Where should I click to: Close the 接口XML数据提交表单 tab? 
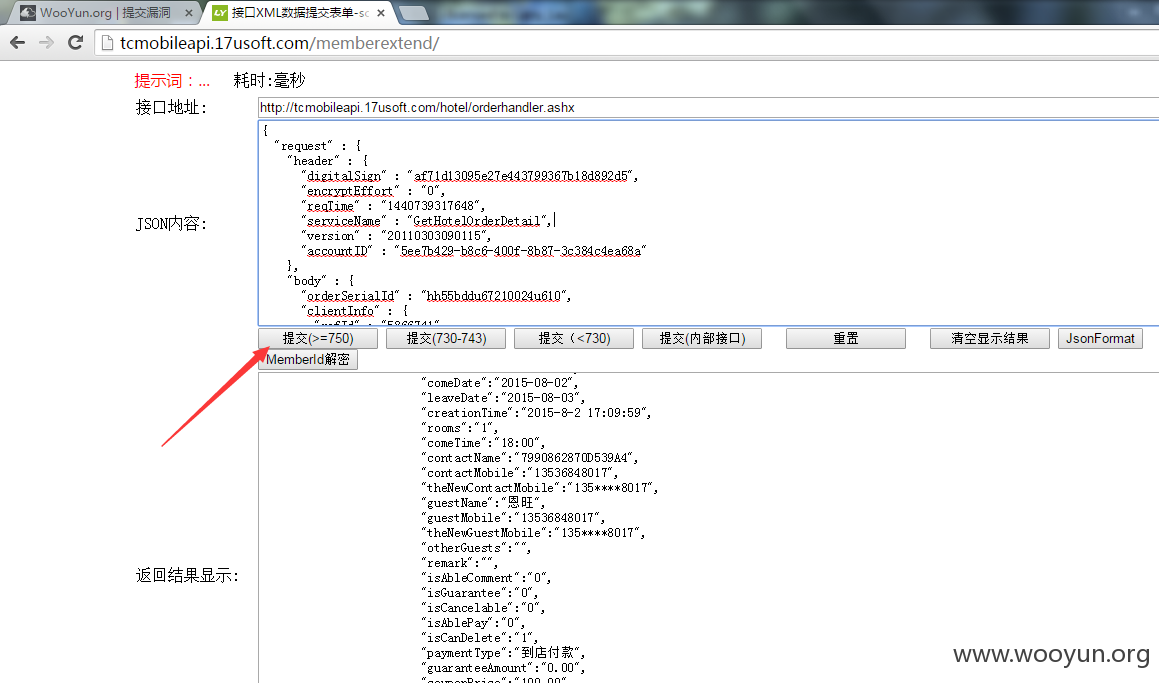[x=381, y=13]
